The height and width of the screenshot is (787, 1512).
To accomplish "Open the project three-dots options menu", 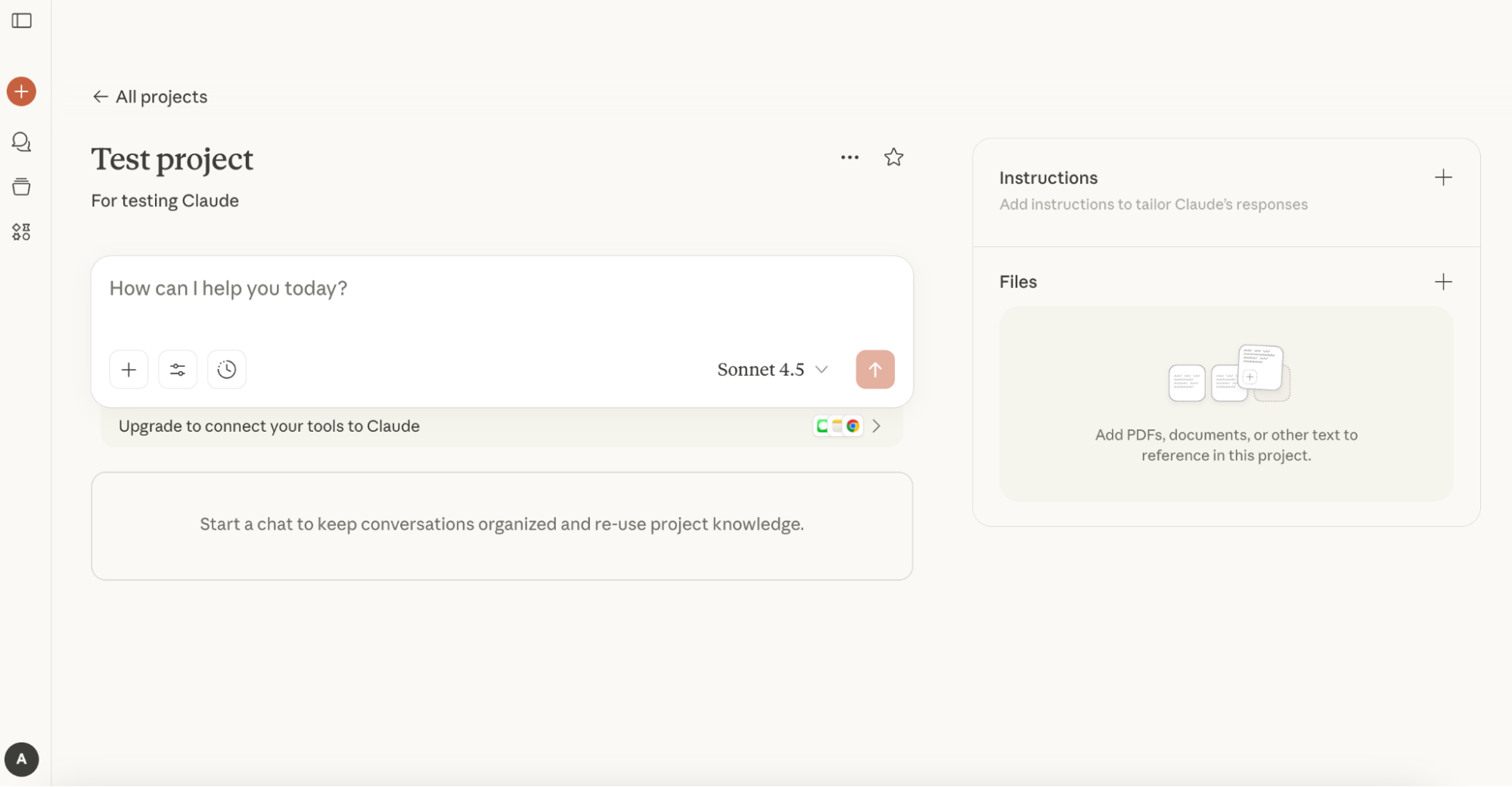I will click(x=849, y=157).
